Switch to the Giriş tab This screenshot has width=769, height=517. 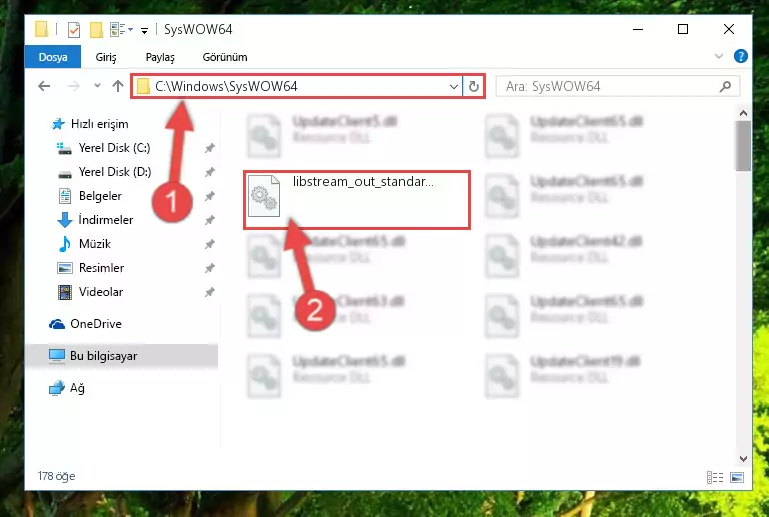106,57
